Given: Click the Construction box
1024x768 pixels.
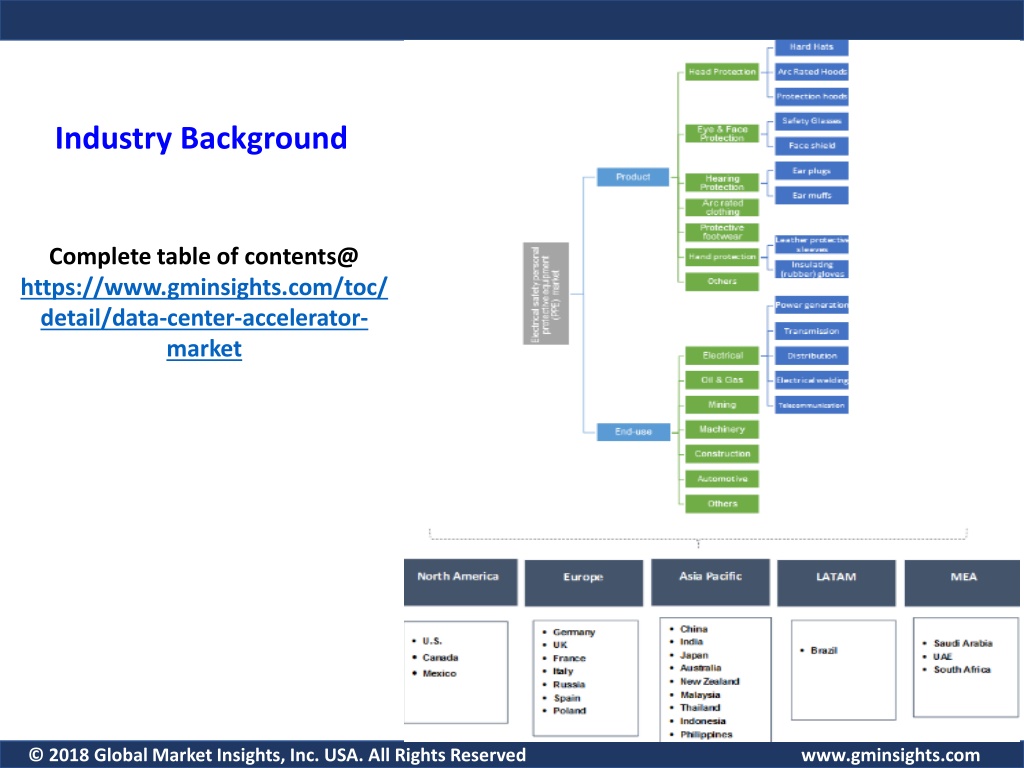Looking at the screenshot, I should (x=722, y=454).
